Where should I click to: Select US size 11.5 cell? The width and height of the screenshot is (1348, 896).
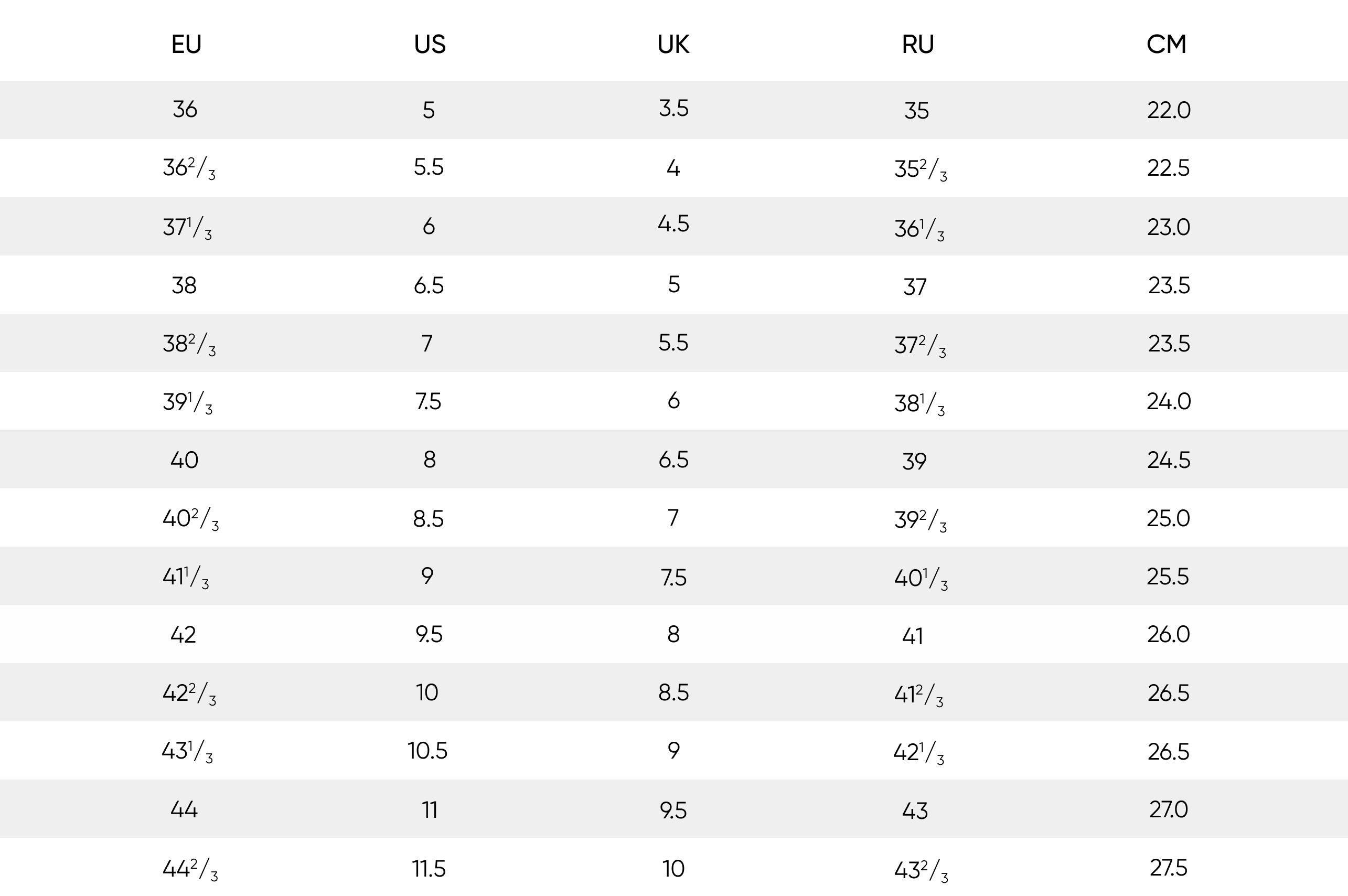coord(429,869)
